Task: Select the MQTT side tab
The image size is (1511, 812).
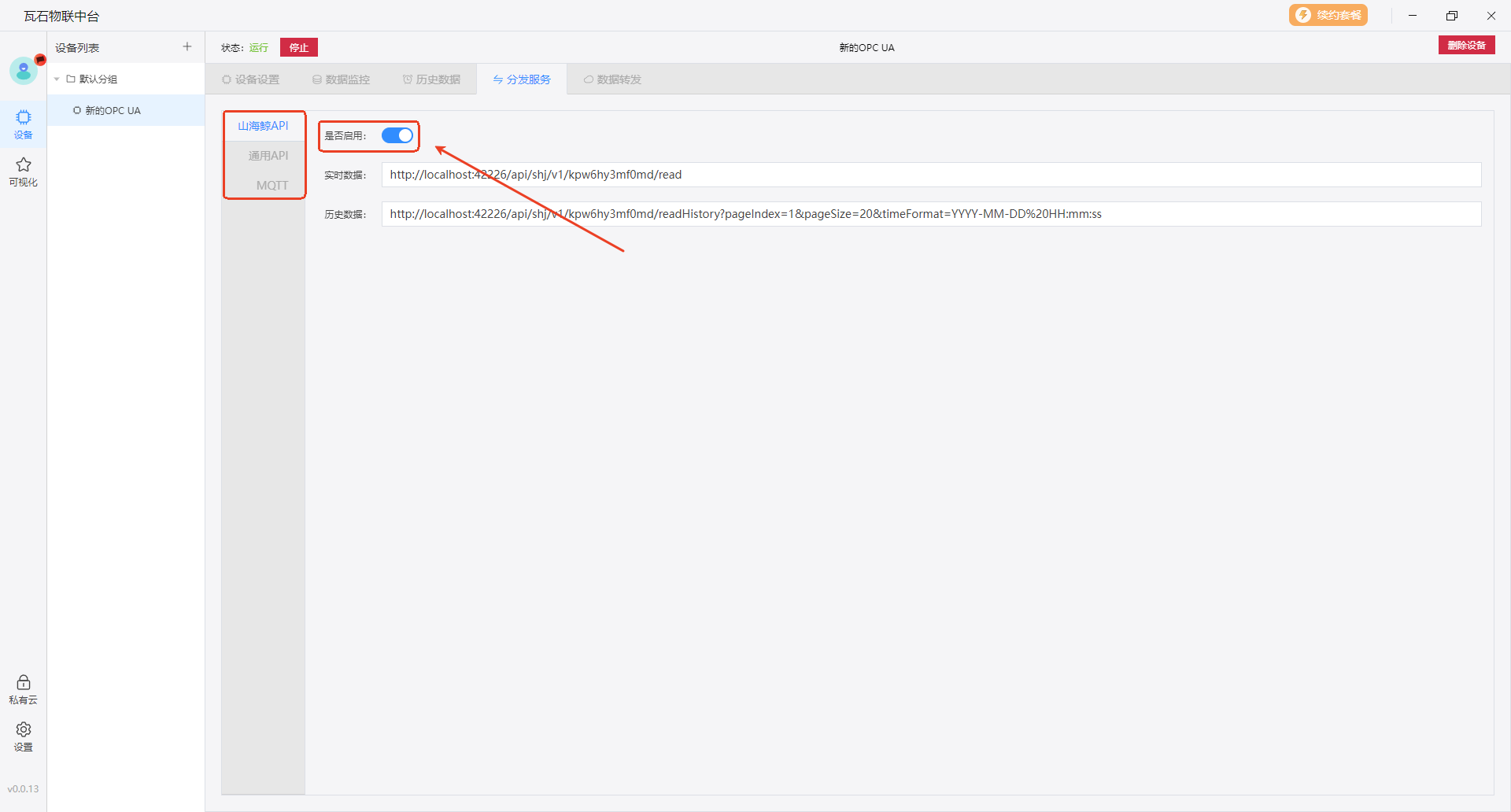Action: click(272, 186)
